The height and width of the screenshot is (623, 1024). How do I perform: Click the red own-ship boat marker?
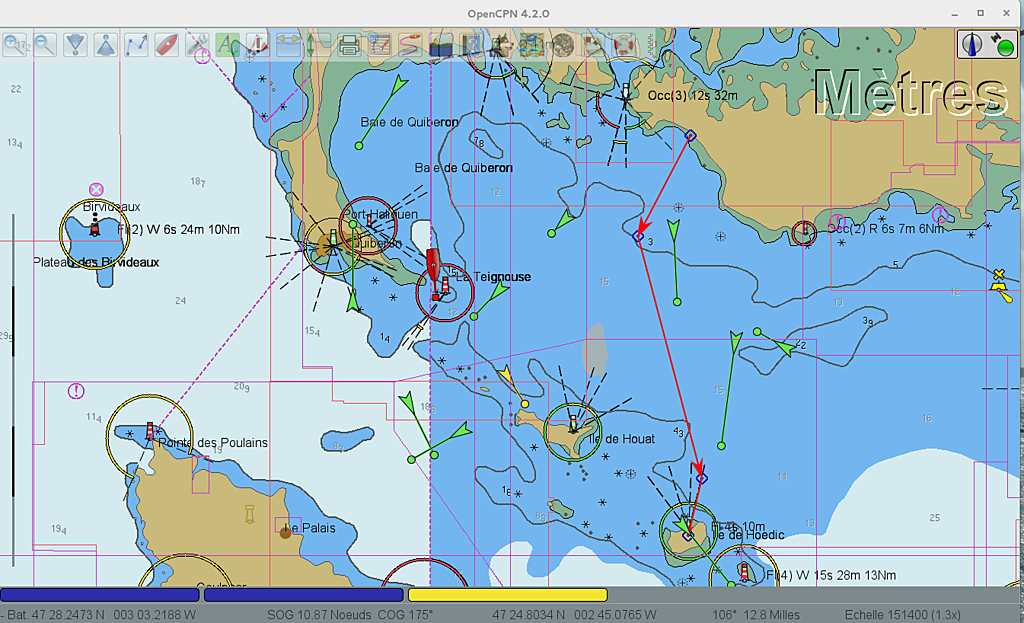[433, 264]
